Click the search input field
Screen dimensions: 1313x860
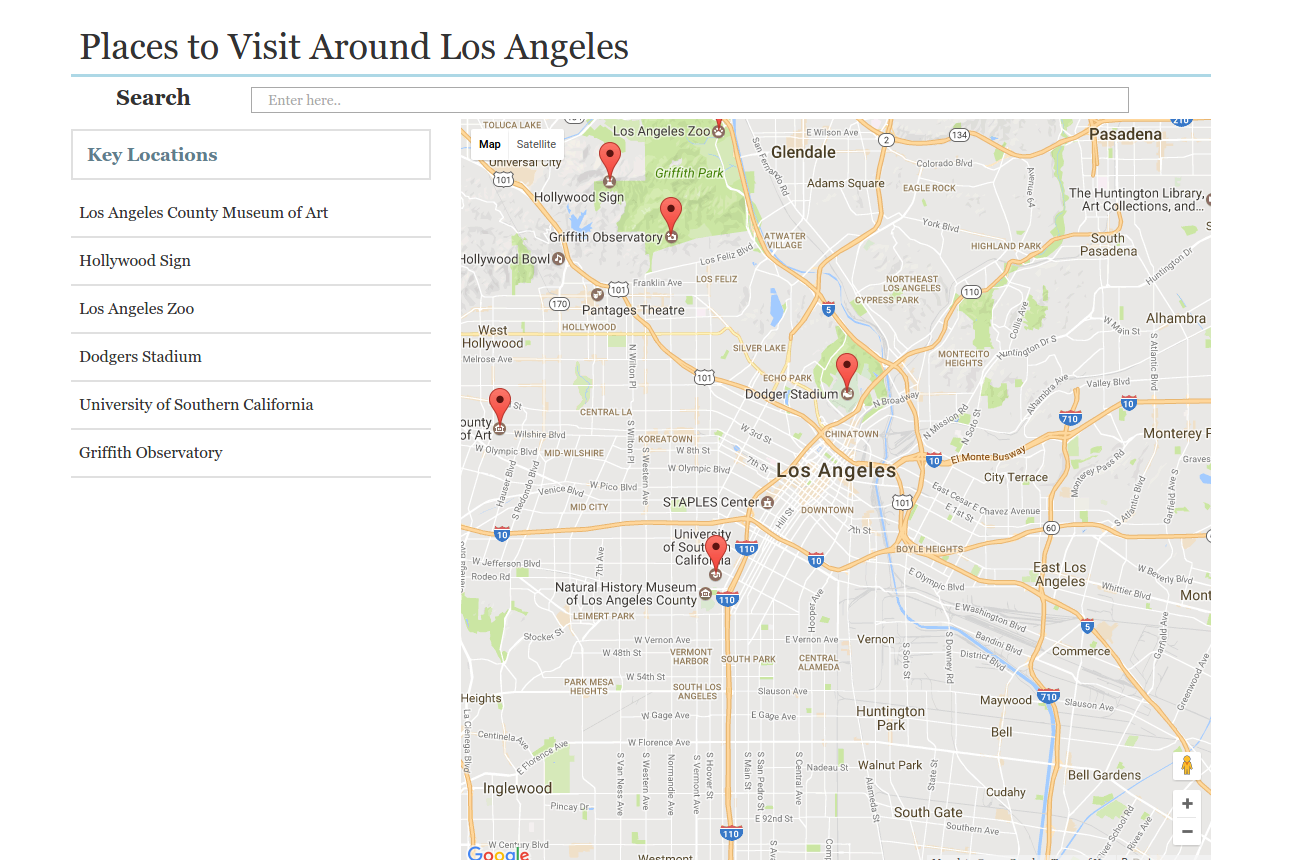(x=689, y=100)
